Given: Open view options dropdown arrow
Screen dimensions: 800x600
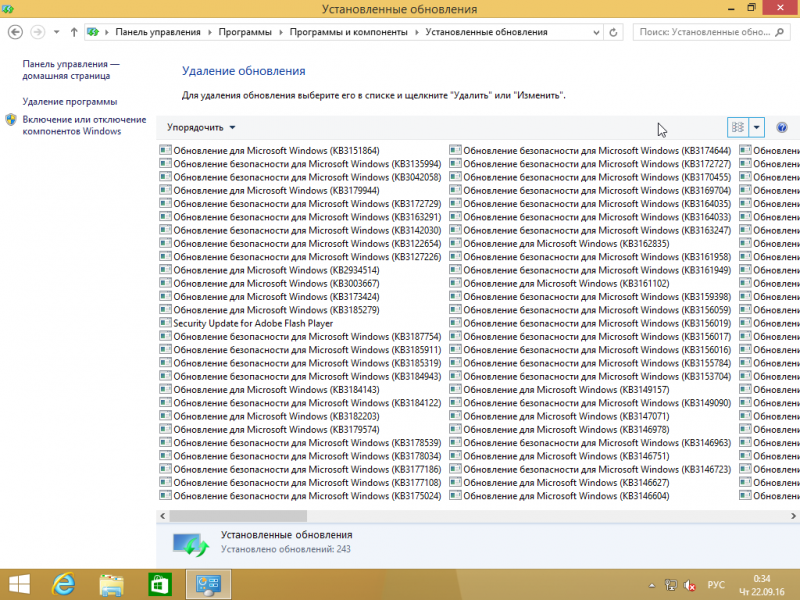Looking at the screenshot, I should click(757, 128).
